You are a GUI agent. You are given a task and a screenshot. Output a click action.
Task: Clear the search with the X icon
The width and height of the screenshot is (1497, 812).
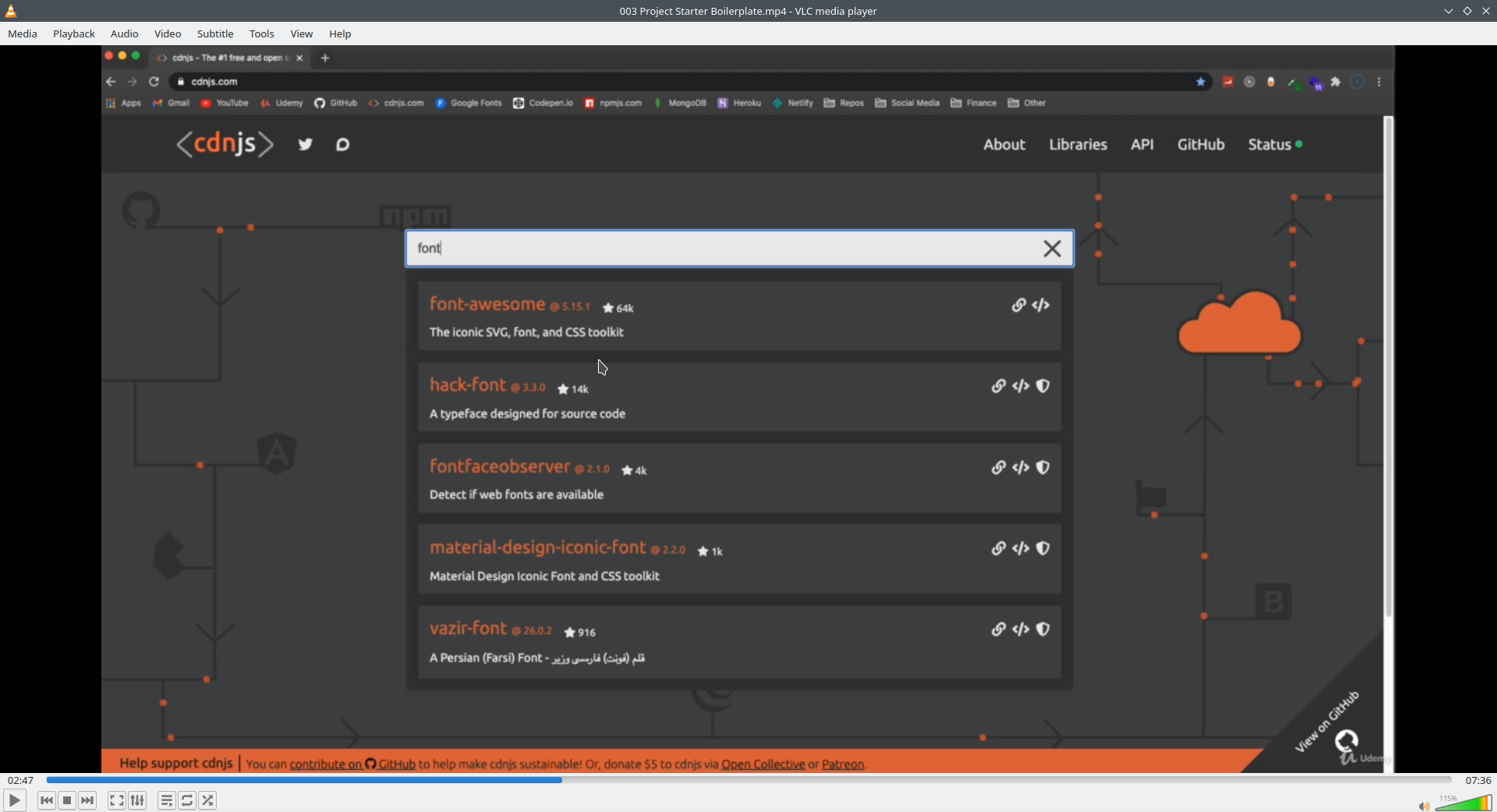(x=1052, y=249)
